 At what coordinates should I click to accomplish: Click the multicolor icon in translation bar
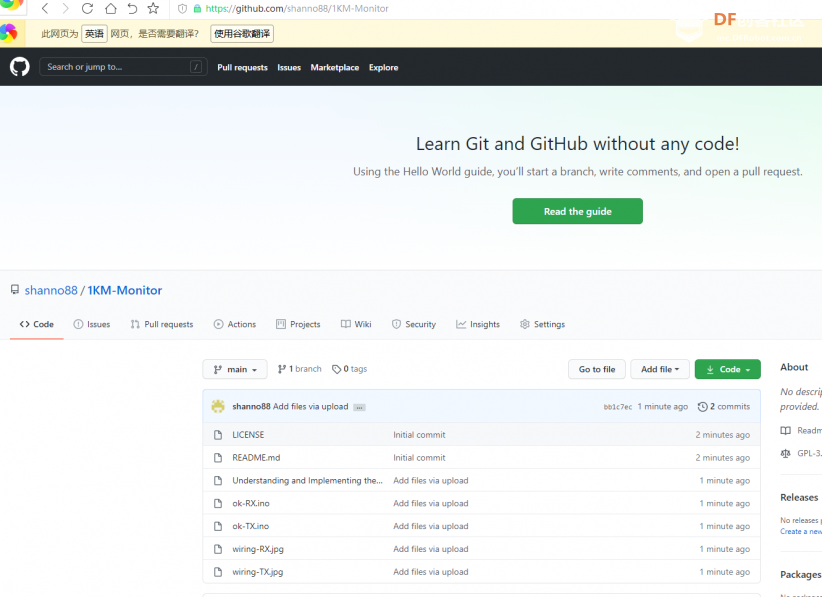[8, 33]
